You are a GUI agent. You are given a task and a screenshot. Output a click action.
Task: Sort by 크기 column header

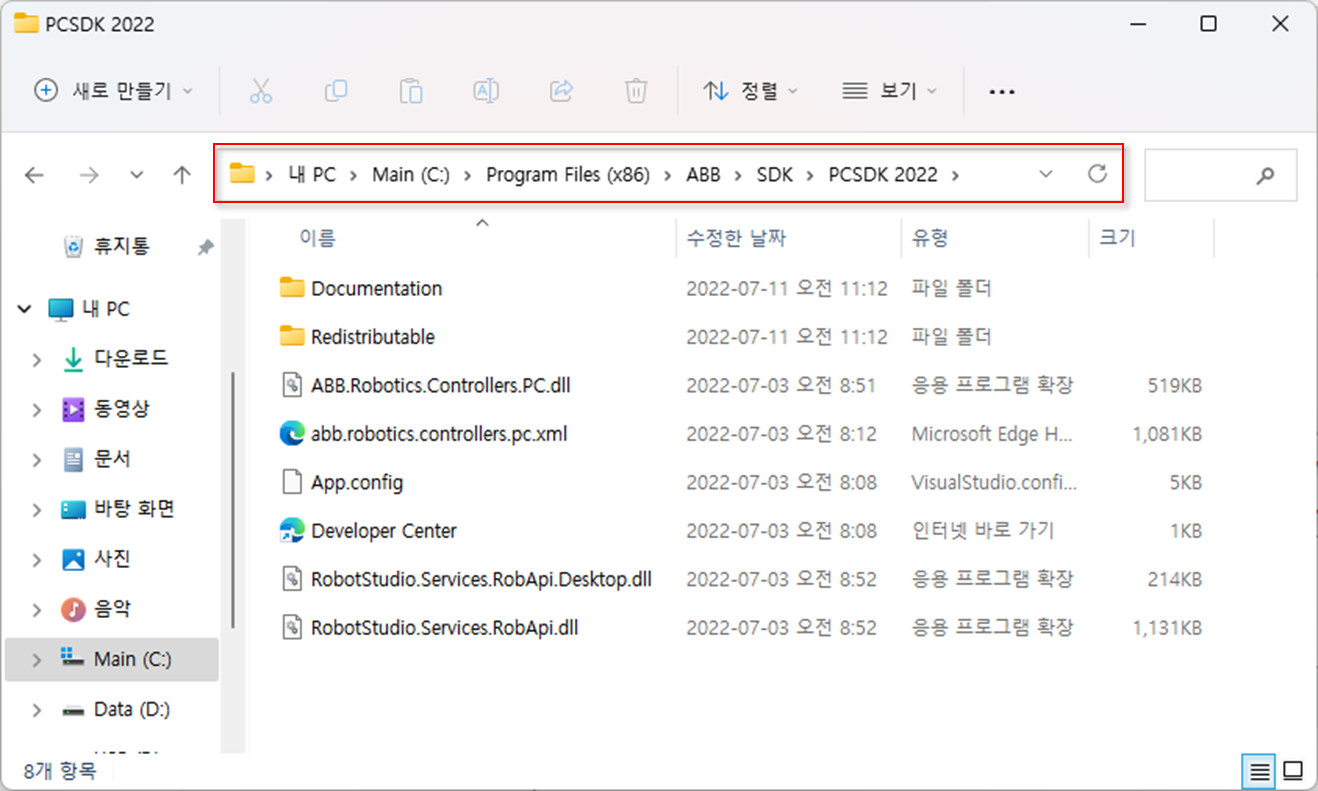(1117, 238)
